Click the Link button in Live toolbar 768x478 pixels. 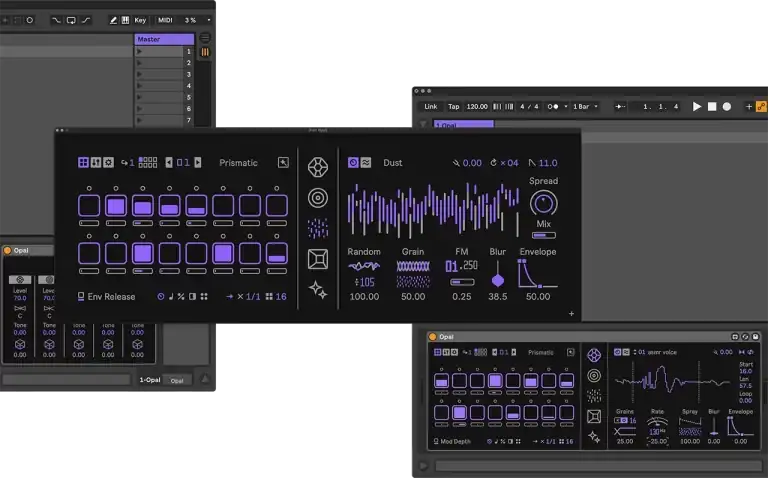431,106
